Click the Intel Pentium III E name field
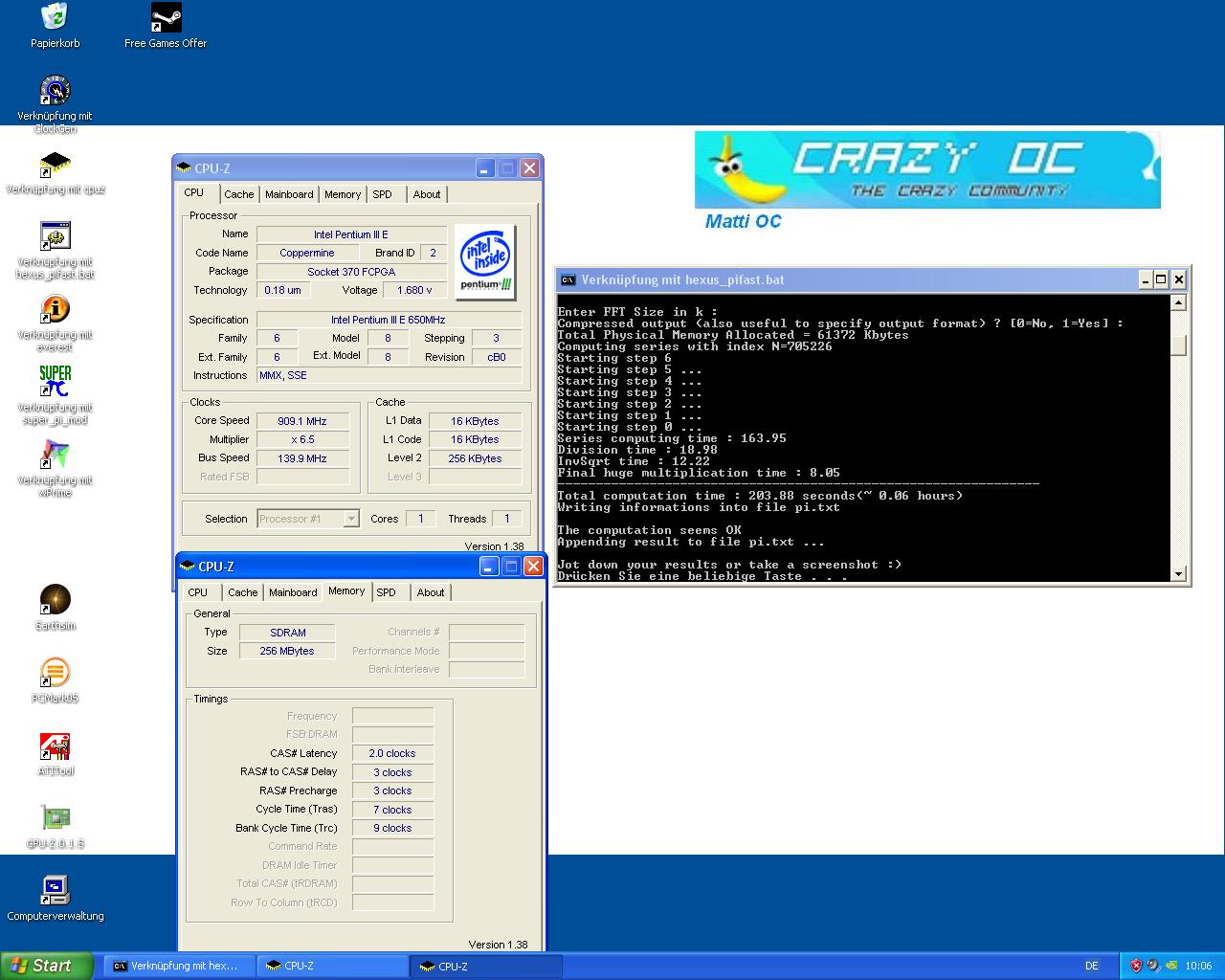 tap(351, 234)
